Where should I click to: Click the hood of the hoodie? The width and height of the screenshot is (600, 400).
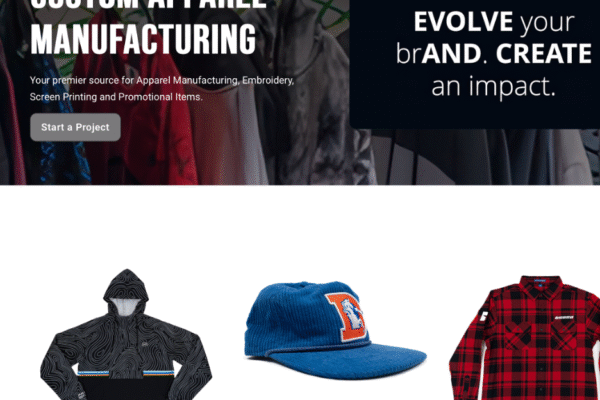[126, 293]
